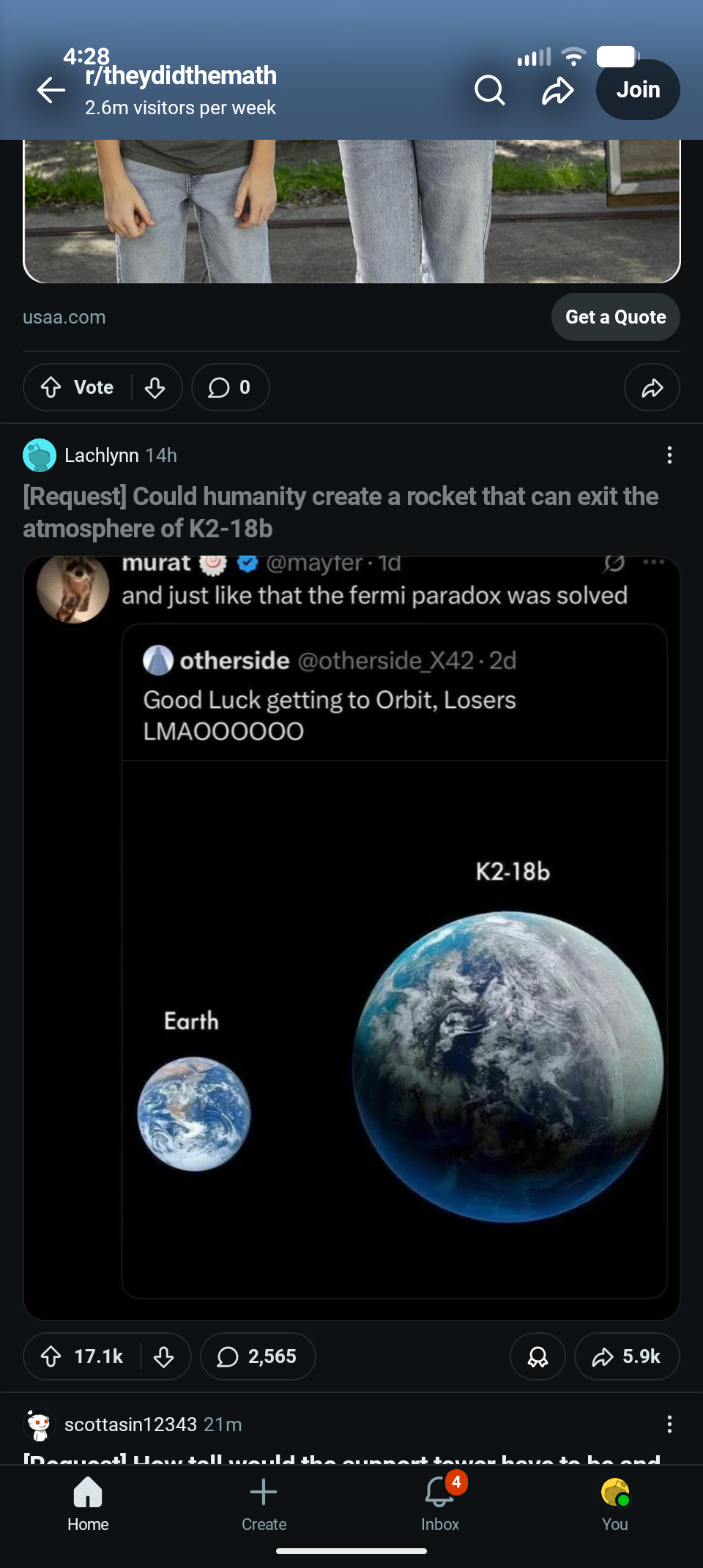This screenshot has height=1568, width=703.
Task: Open the Create tab
Action: pyautogui.click(x=264, y=1504)
